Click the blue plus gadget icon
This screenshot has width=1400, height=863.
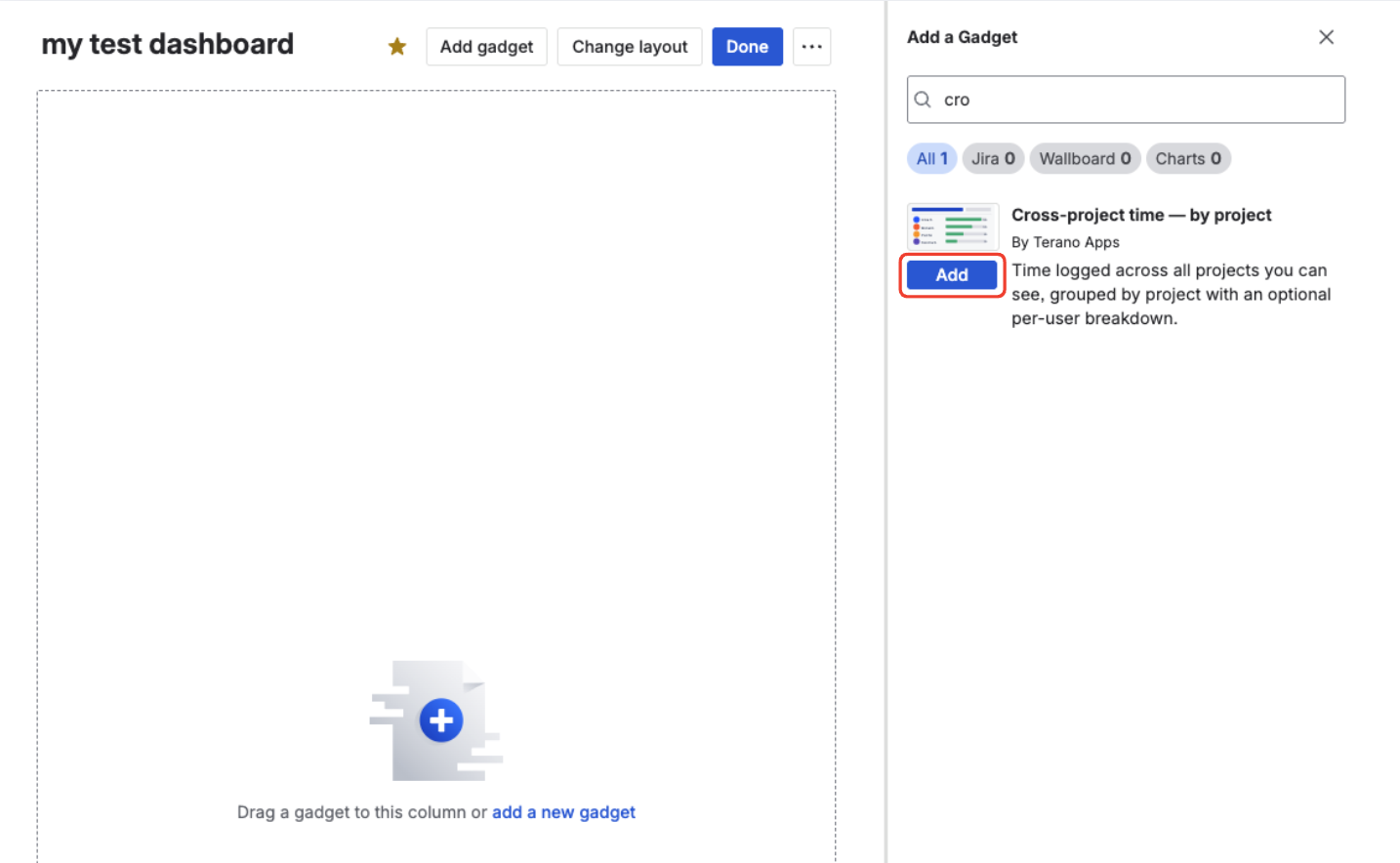(x=441, y=720)
